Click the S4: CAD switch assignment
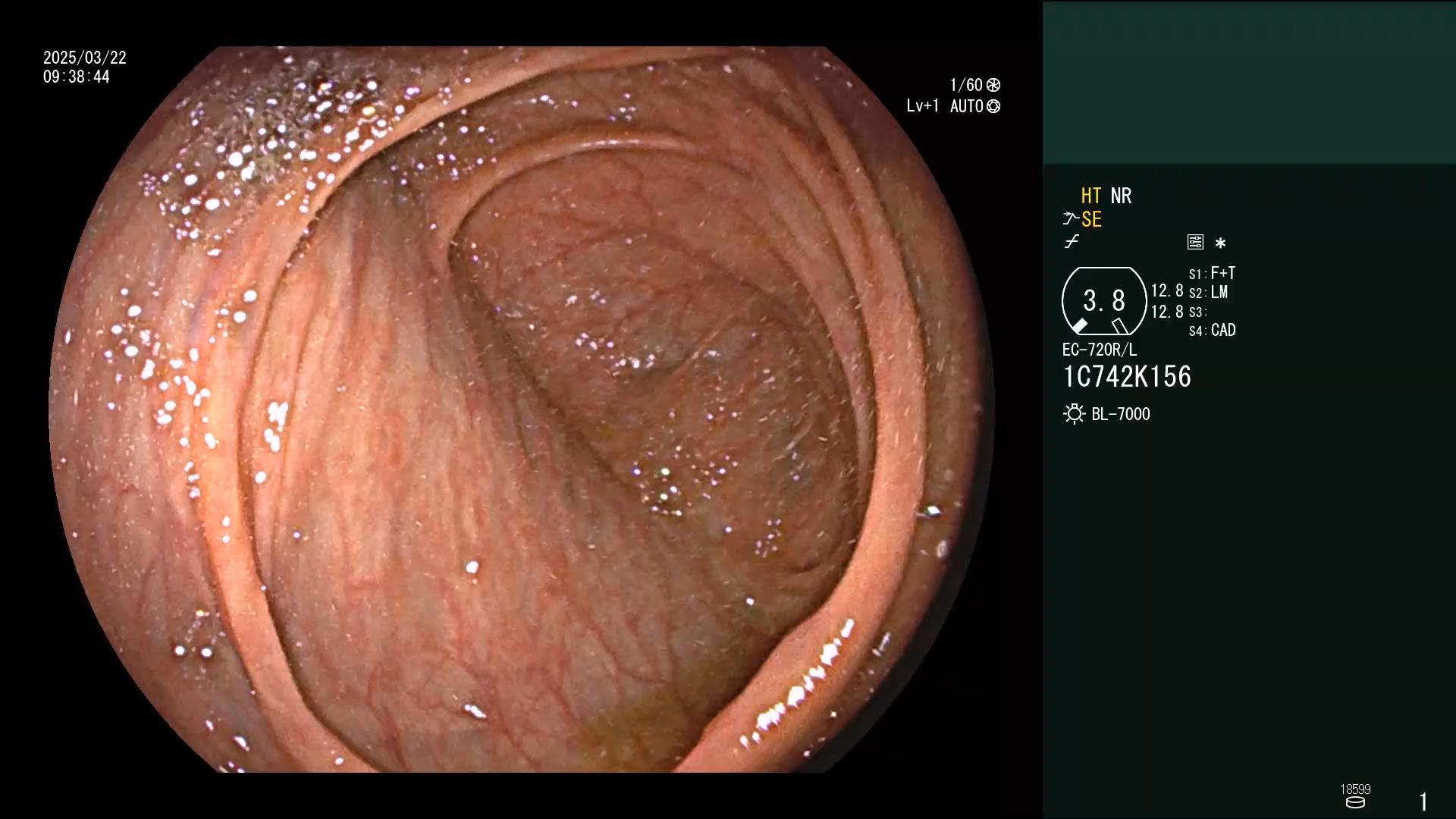The width and height of the screenshot is (1456, 819). [1212, 330]
